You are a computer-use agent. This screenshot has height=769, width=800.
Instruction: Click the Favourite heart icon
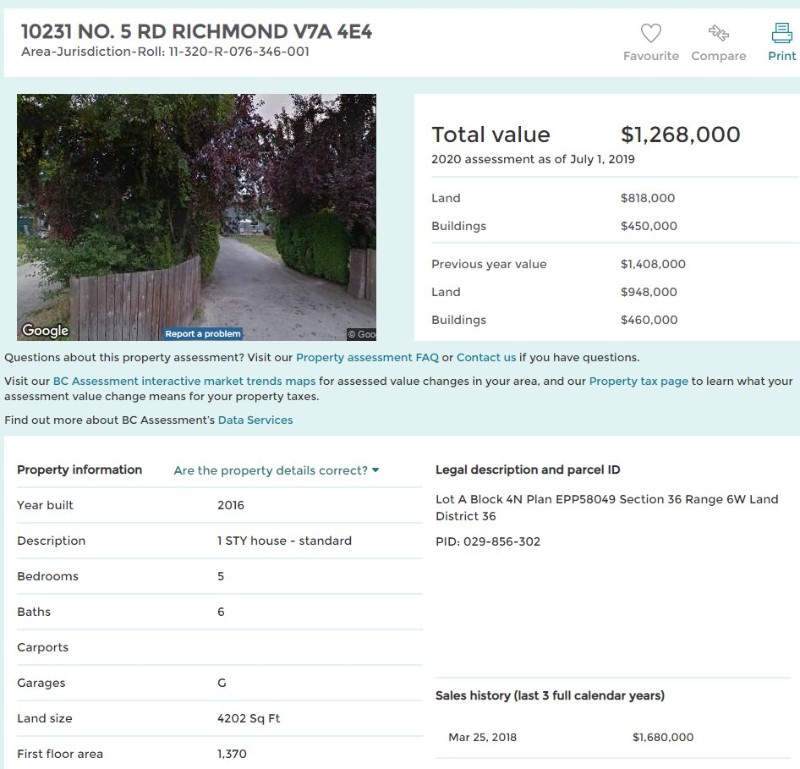pos(651,33)
